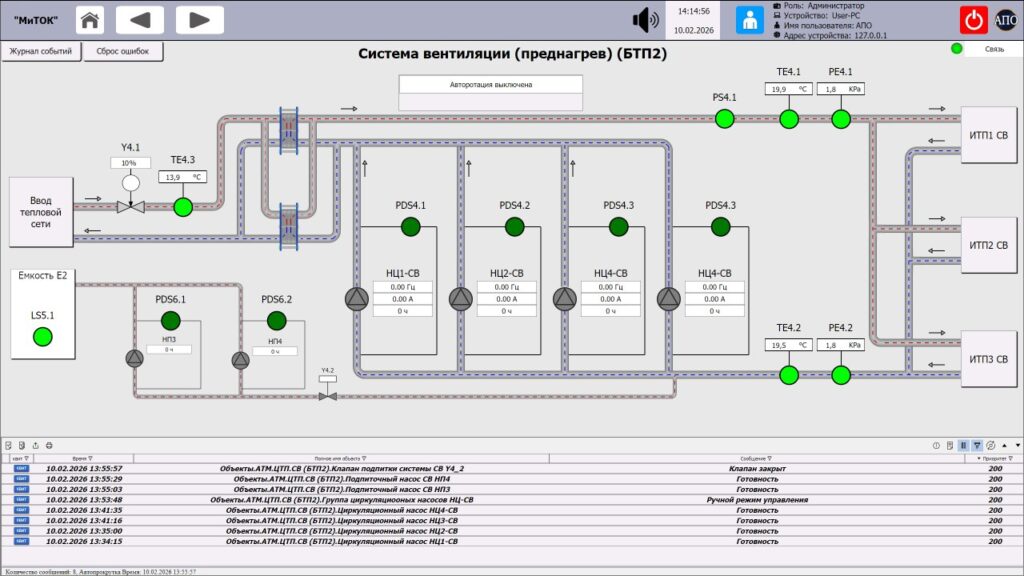Open the ИТП1 СВ unit block
Screen dimensions: 1024x576
[988, 135]
